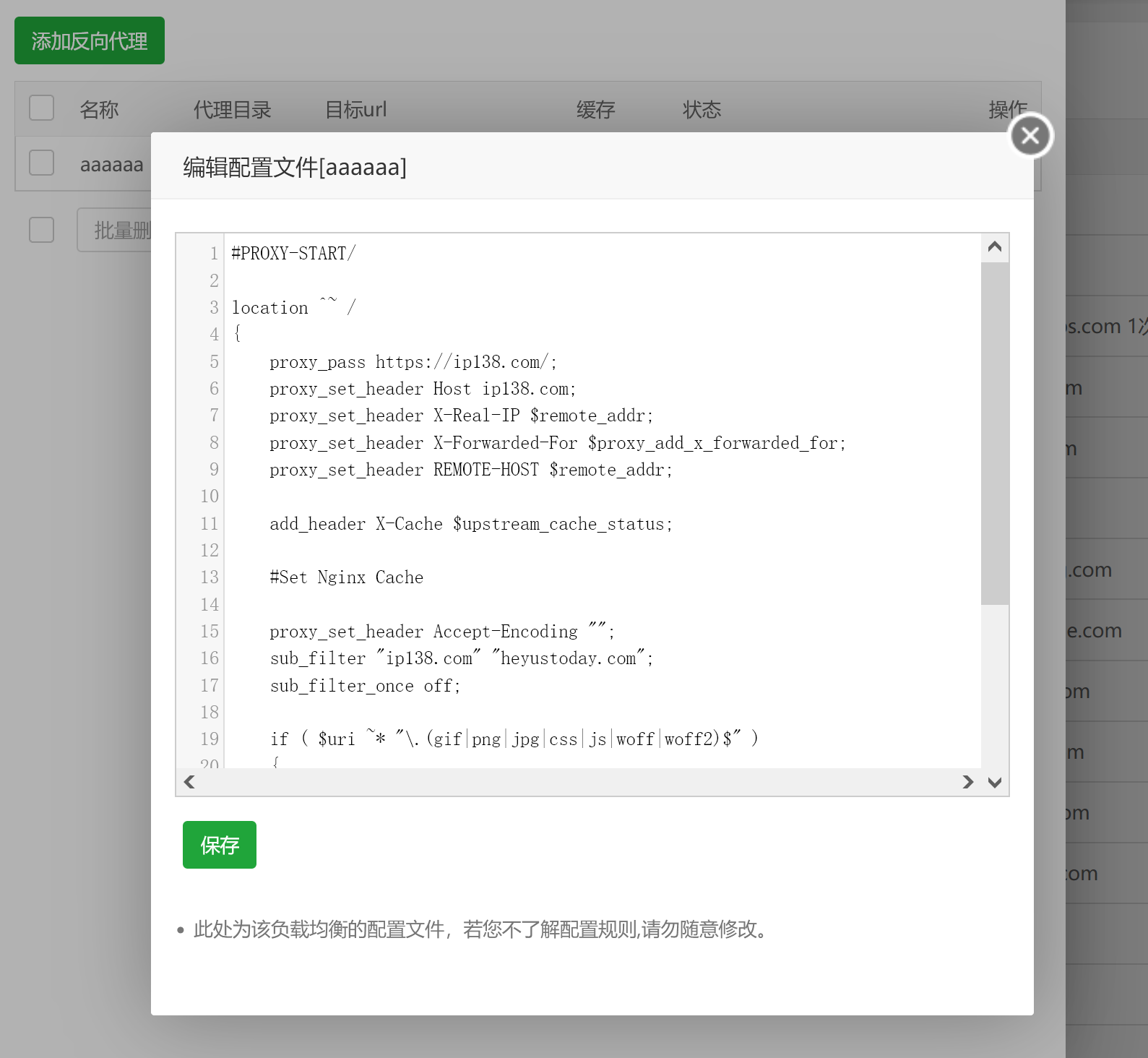This screenshot has width=1148, height=1058.
Task: Click the batch delete button
Action: [x=115, y=230]
